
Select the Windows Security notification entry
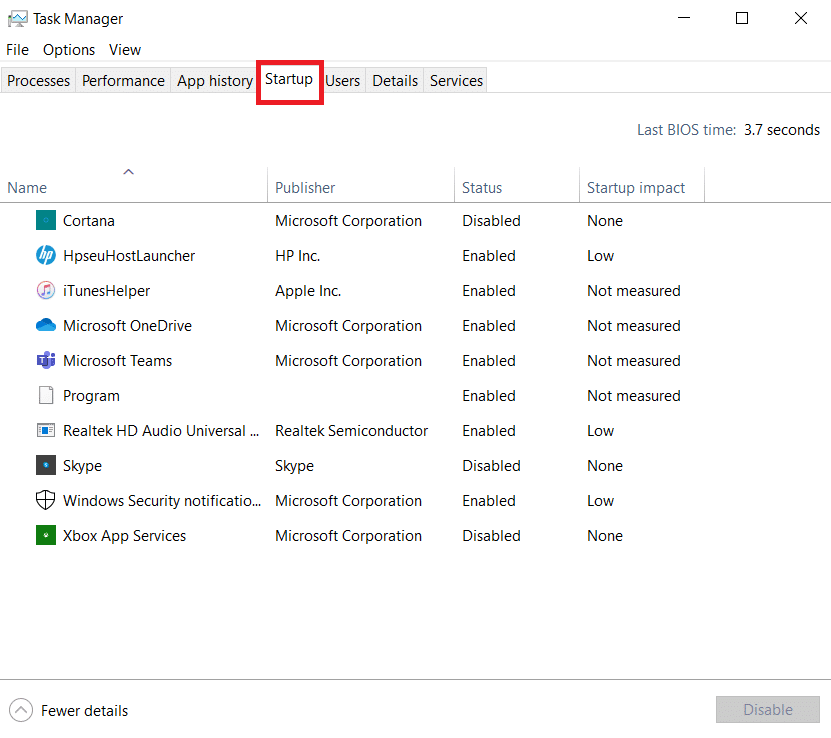coord(162,500)
